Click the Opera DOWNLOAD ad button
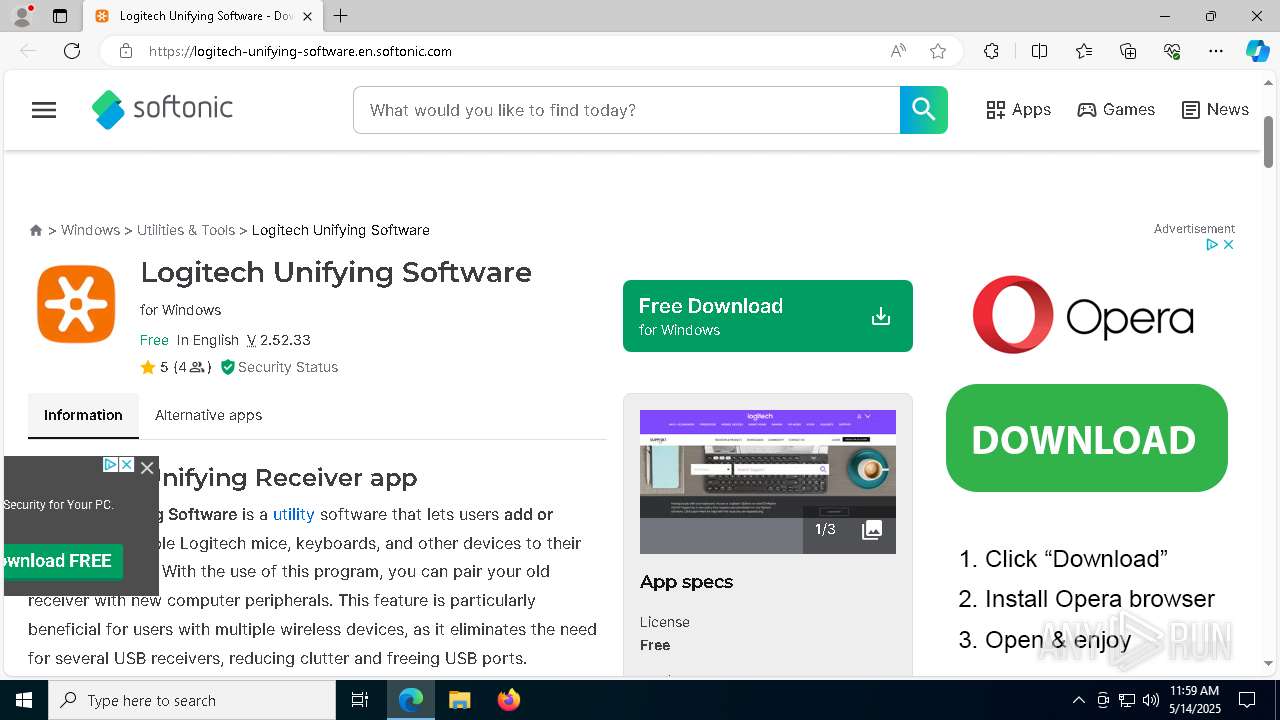The width and height of the screenshot is (1280, 720). [x=1087, y=438]
